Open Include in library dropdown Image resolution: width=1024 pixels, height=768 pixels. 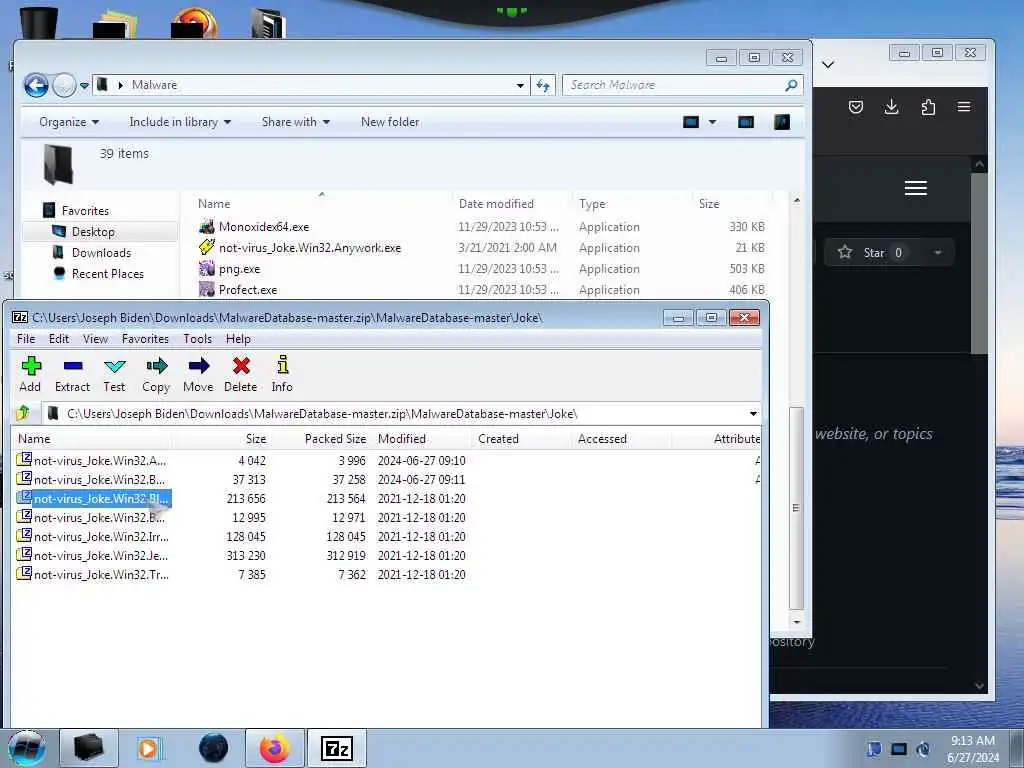(180, 122)
